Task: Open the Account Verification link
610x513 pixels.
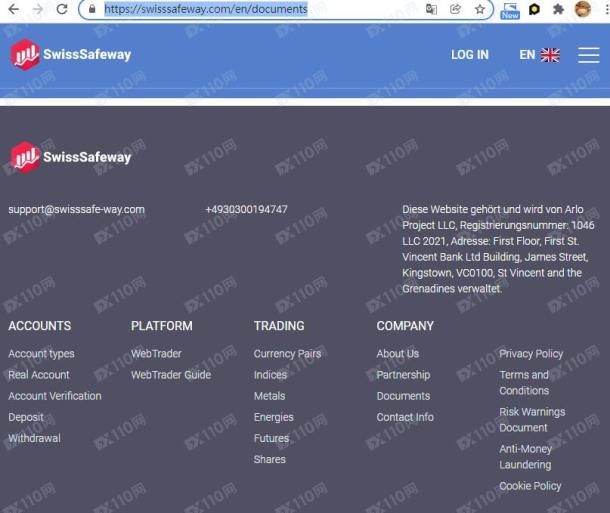Action: pos(55,396)
